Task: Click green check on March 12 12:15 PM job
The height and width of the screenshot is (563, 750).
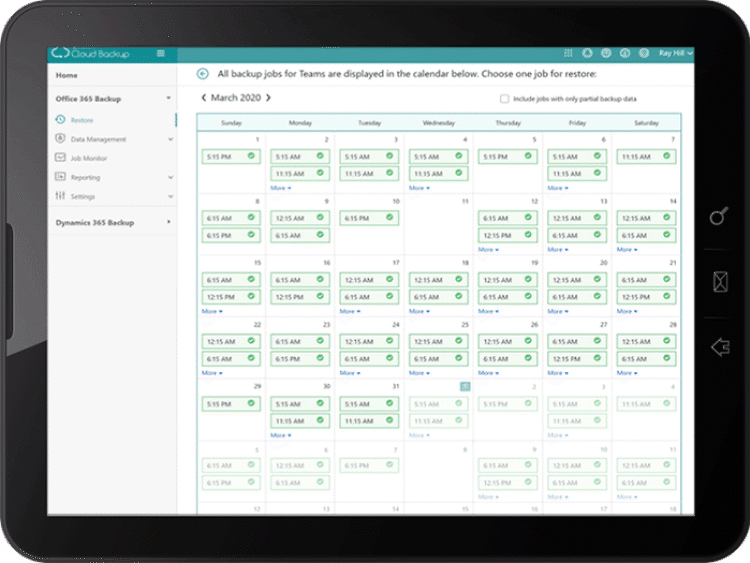Action: pyautogui.click(x=528, y=234)
